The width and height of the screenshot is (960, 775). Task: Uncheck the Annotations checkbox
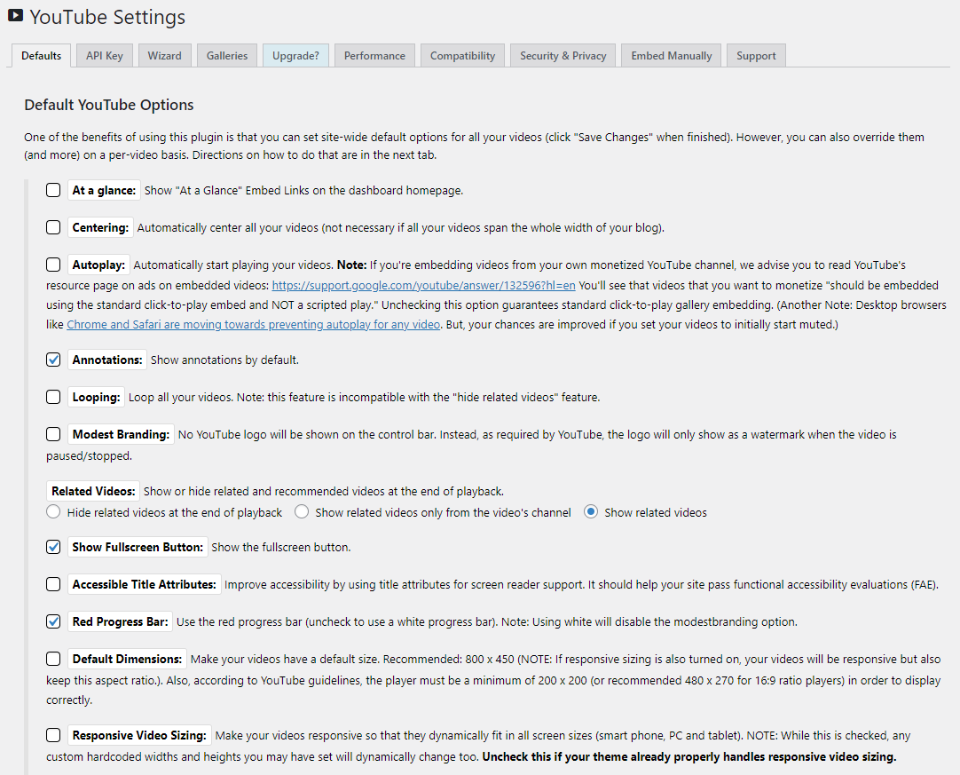pyautogui.click(x=53, y=360)
